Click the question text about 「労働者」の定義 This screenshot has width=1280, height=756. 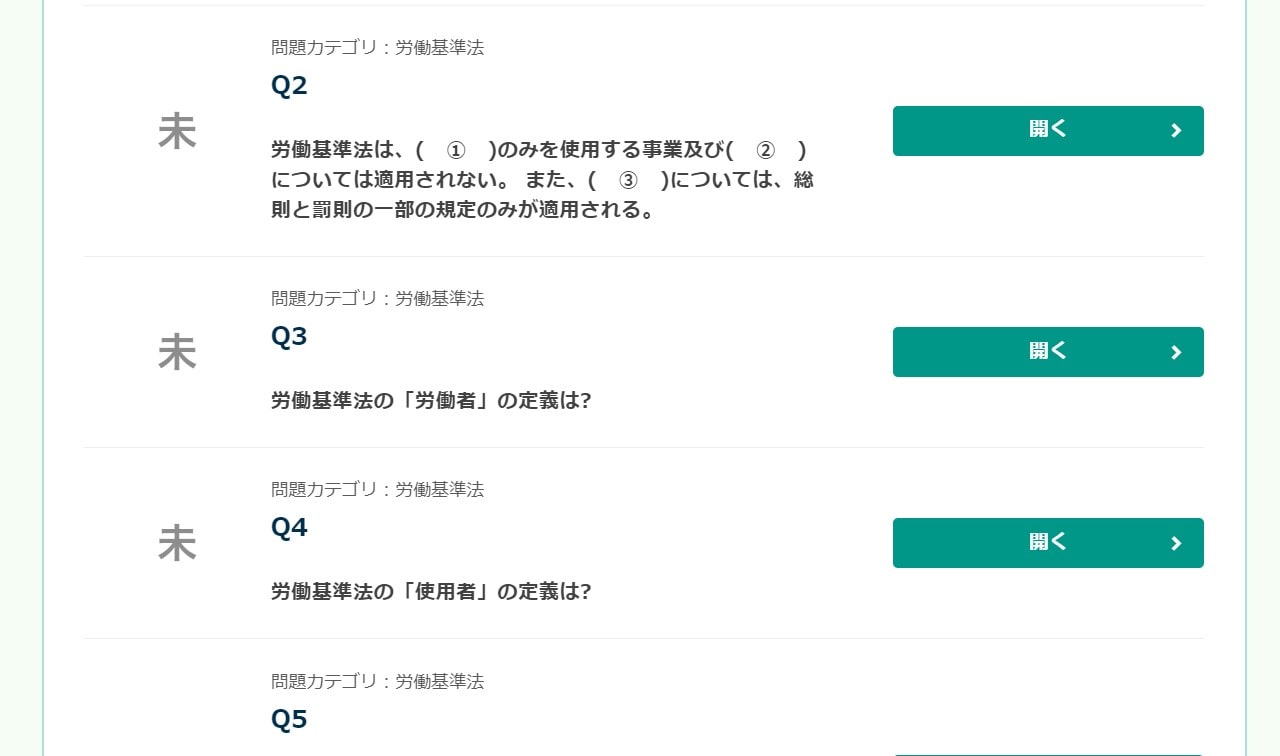(x=431, y=401)
